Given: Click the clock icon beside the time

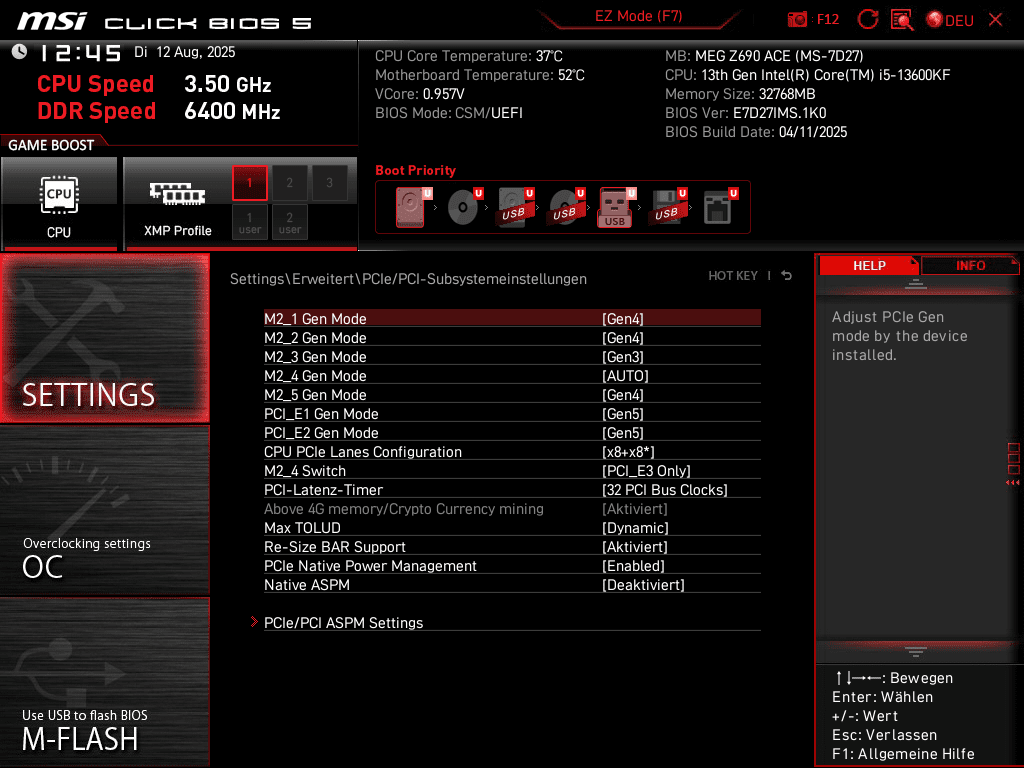Looking at the screenshot, I should [x=19, y=52].
